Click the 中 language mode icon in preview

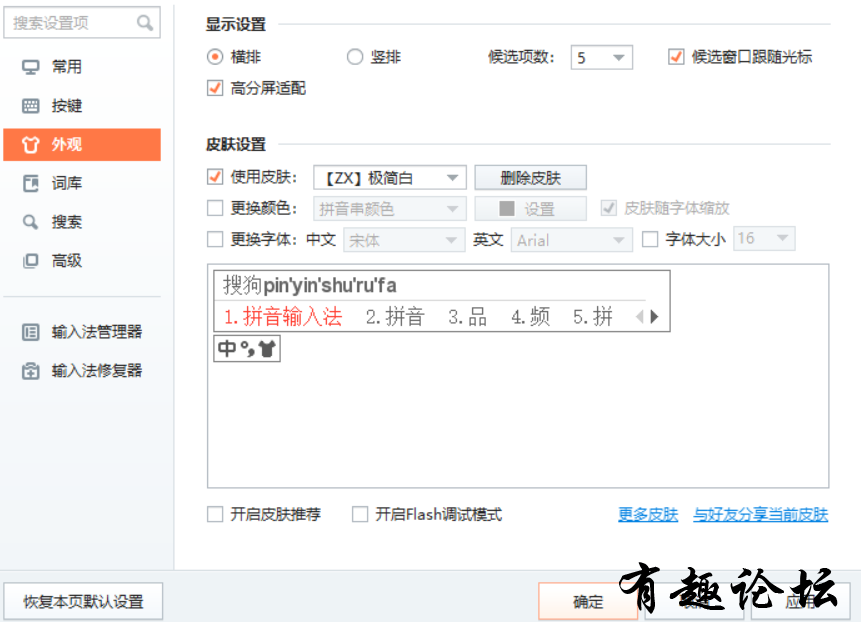pos(227,349)
